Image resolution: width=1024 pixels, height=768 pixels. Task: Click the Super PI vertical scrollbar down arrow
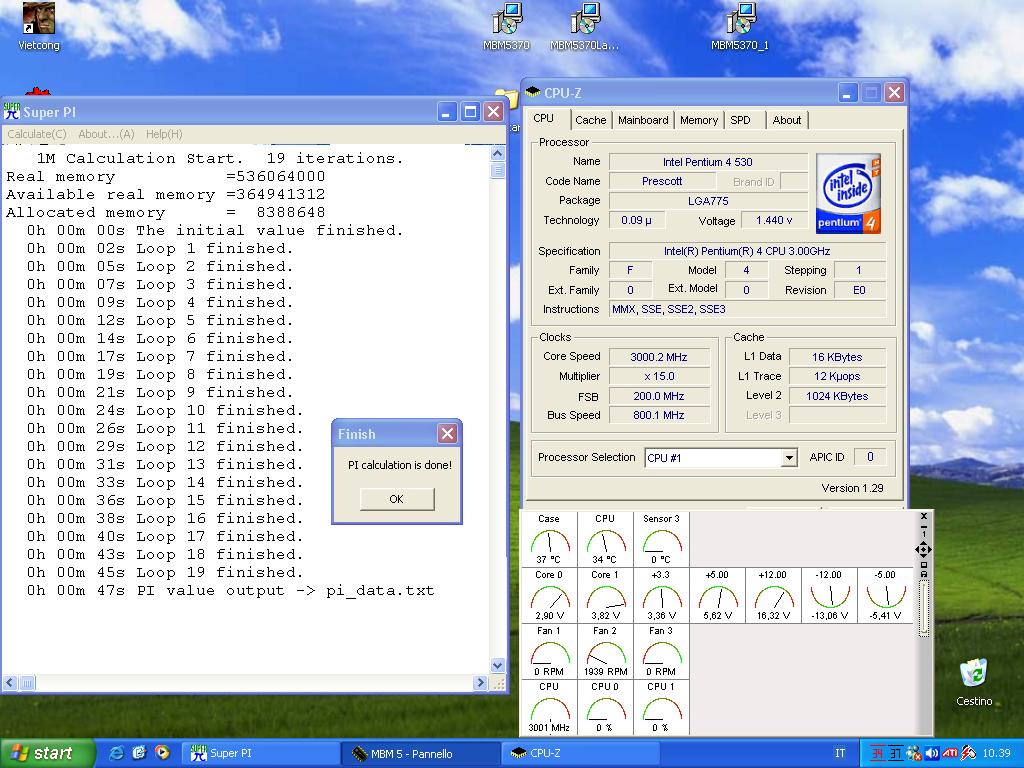click(497, 665)
